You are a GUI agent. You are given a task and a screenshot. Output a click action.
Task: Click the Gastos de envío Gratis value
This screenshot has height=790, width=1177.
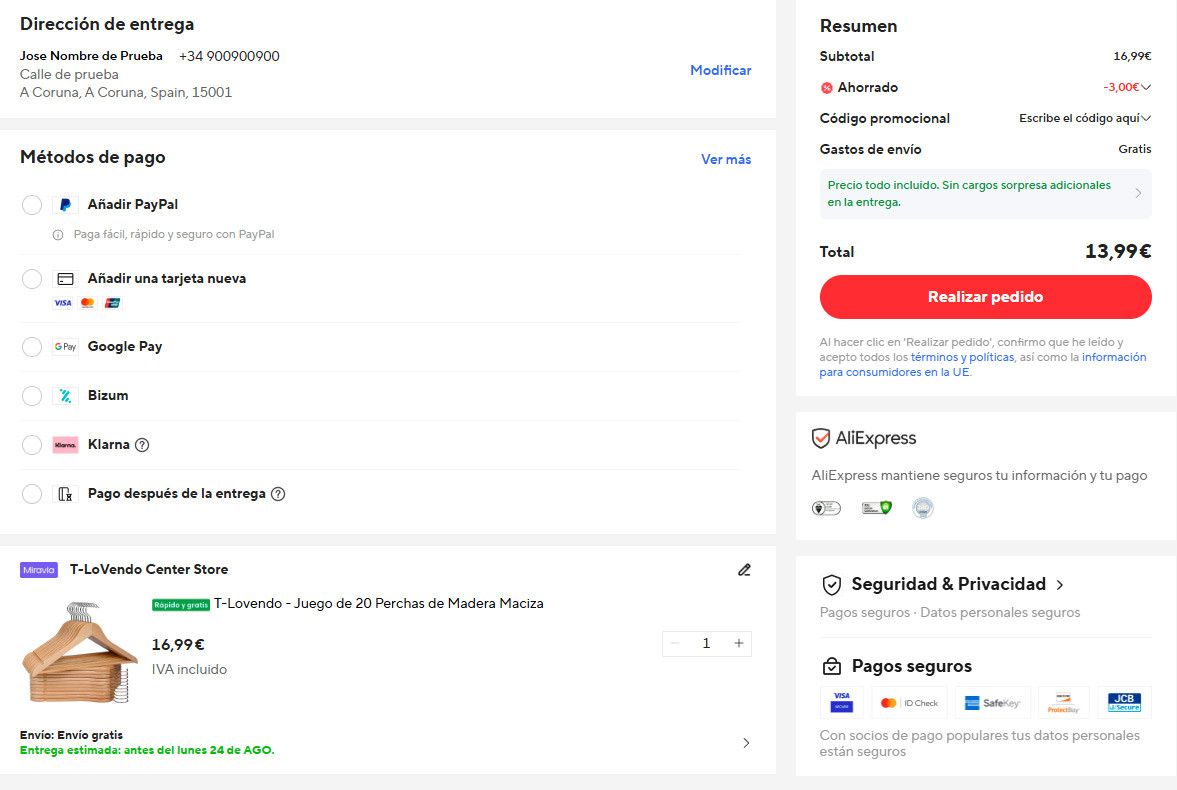coord(1134,149)
